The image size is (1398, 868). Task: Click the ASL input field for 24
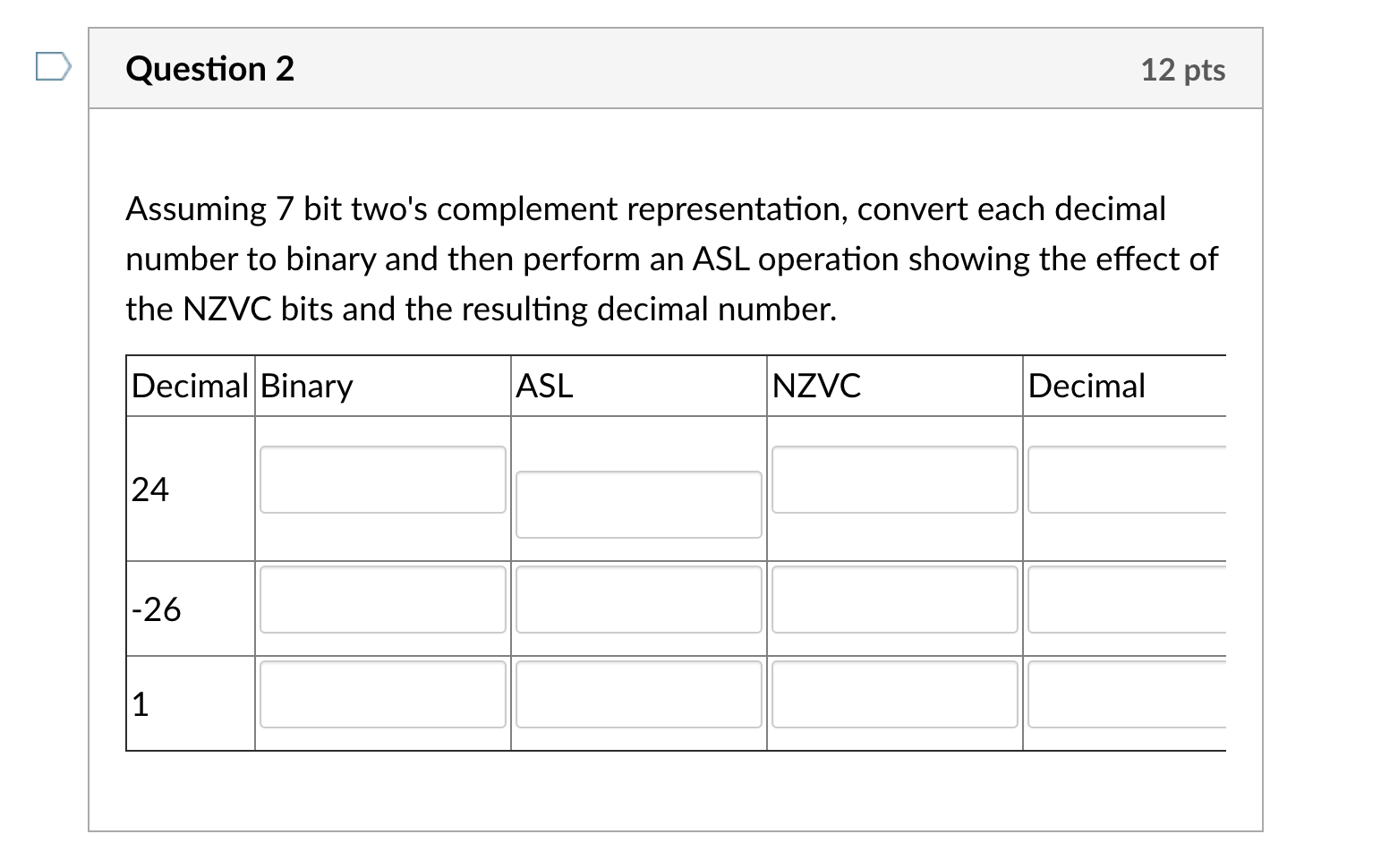638,504
